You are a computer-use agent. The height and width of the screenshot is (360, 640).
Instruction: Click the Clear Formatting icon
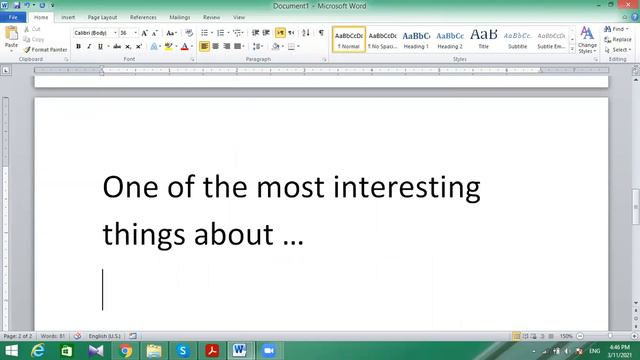[x=189, y=33]
